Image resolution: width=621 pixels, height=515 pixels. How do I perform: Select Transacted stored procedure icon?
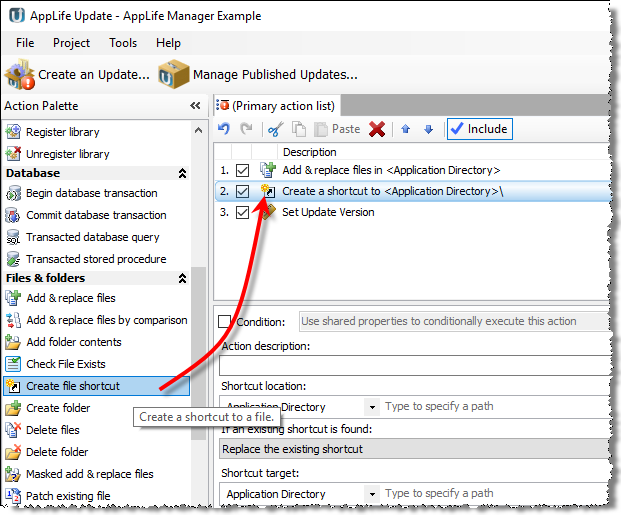pos(13,259)
